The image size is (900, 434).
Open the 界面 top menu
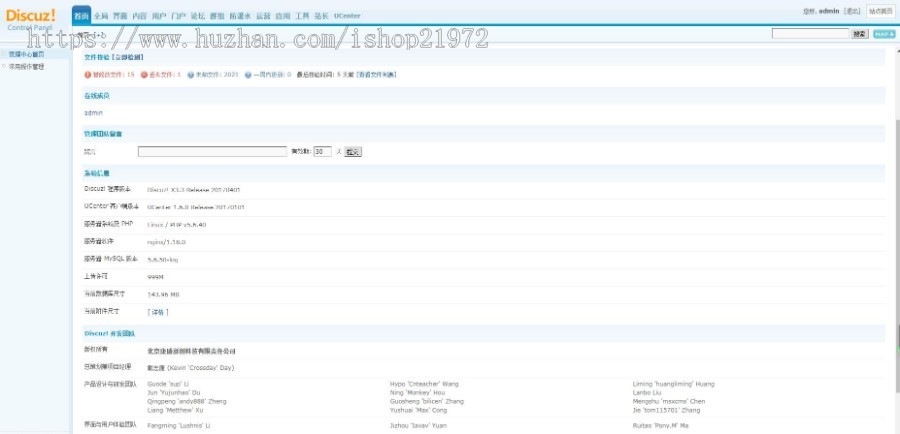click(120, 16)
